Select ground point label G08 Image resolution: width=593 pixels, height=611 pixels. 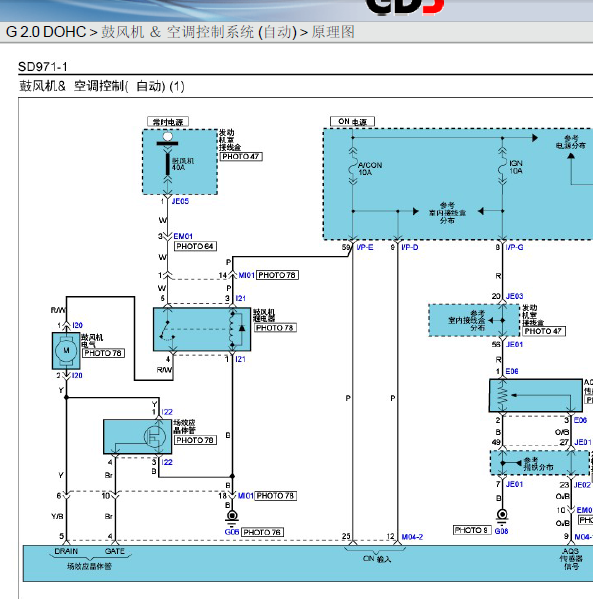pyautogui.click(x=501, y=531)
